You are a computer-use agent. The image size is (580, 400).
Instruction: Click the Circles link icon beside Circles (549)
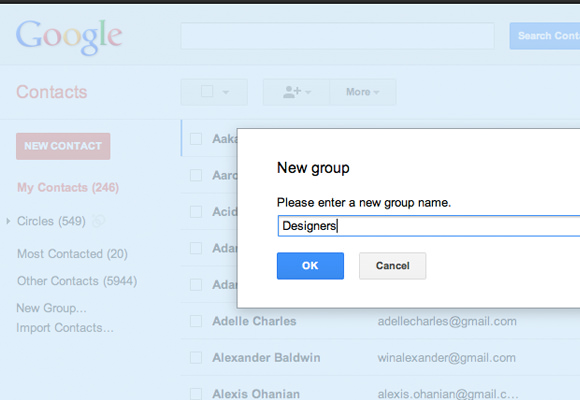click(98, 221)
